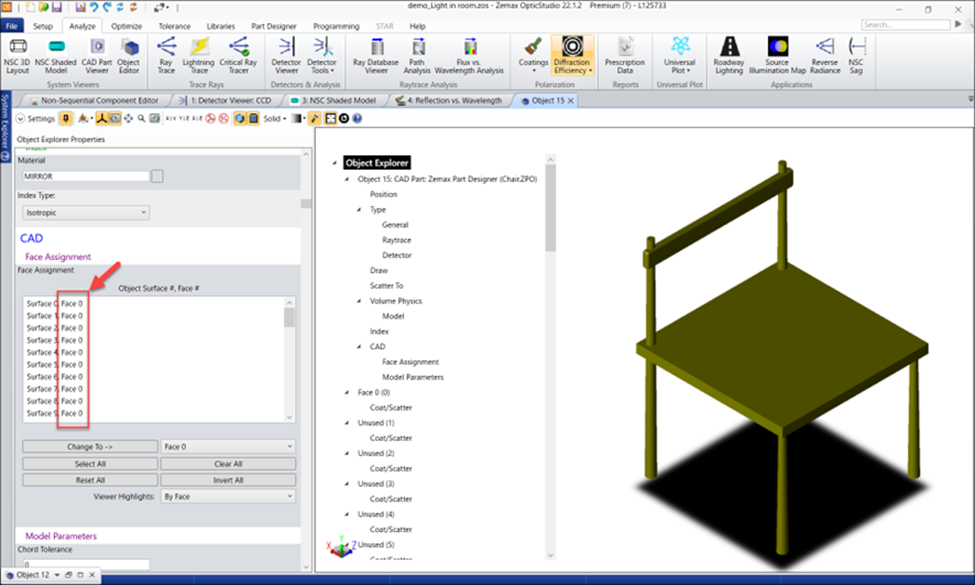The height and width of the screenshot is (585, 975).
Task: Click the Select All button
Action: click(90, 464)
